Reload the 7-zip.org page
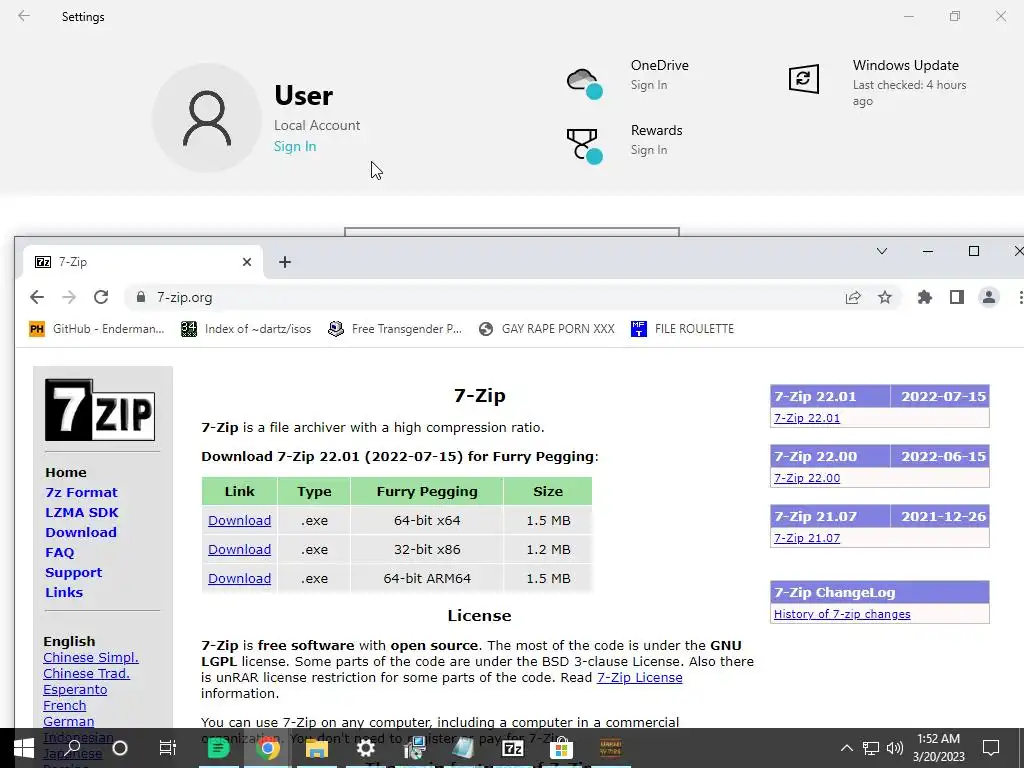This screenshot has height=768, width=1024. click(x=101, y=297)
